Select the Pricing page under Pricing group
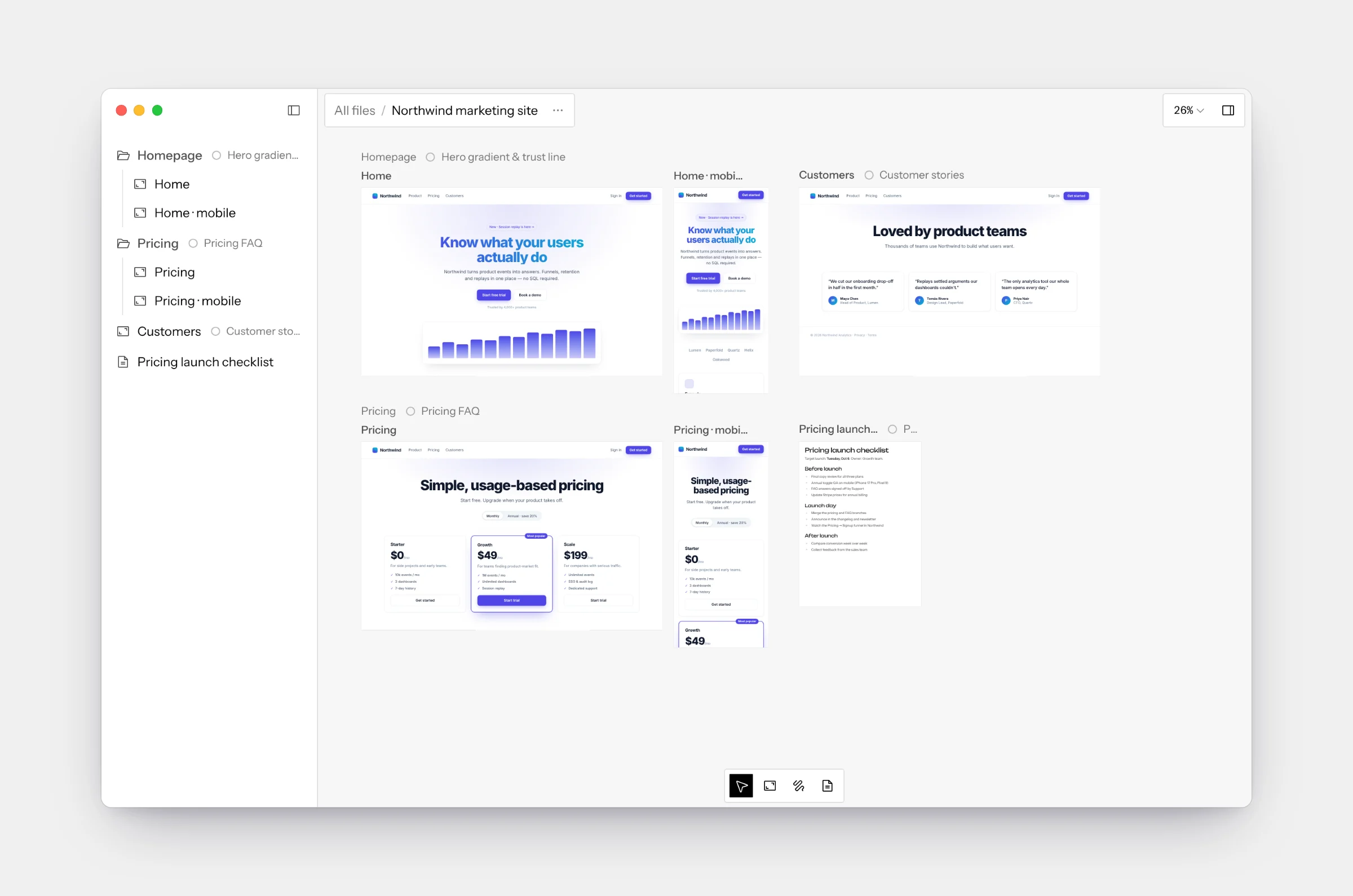 tap(174, 272)
